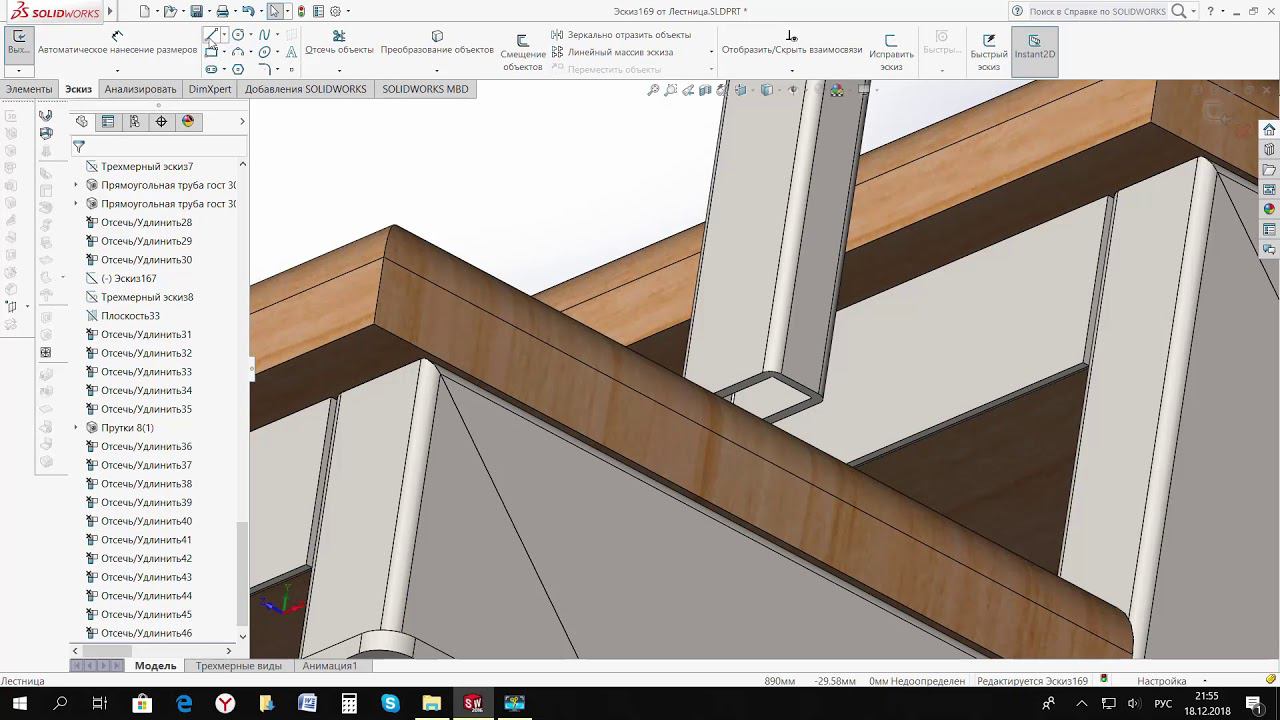The image size is (1280, 720).
Task: Expand the Прутки 8(1) tree node
Action: click(x=76, y=428)
